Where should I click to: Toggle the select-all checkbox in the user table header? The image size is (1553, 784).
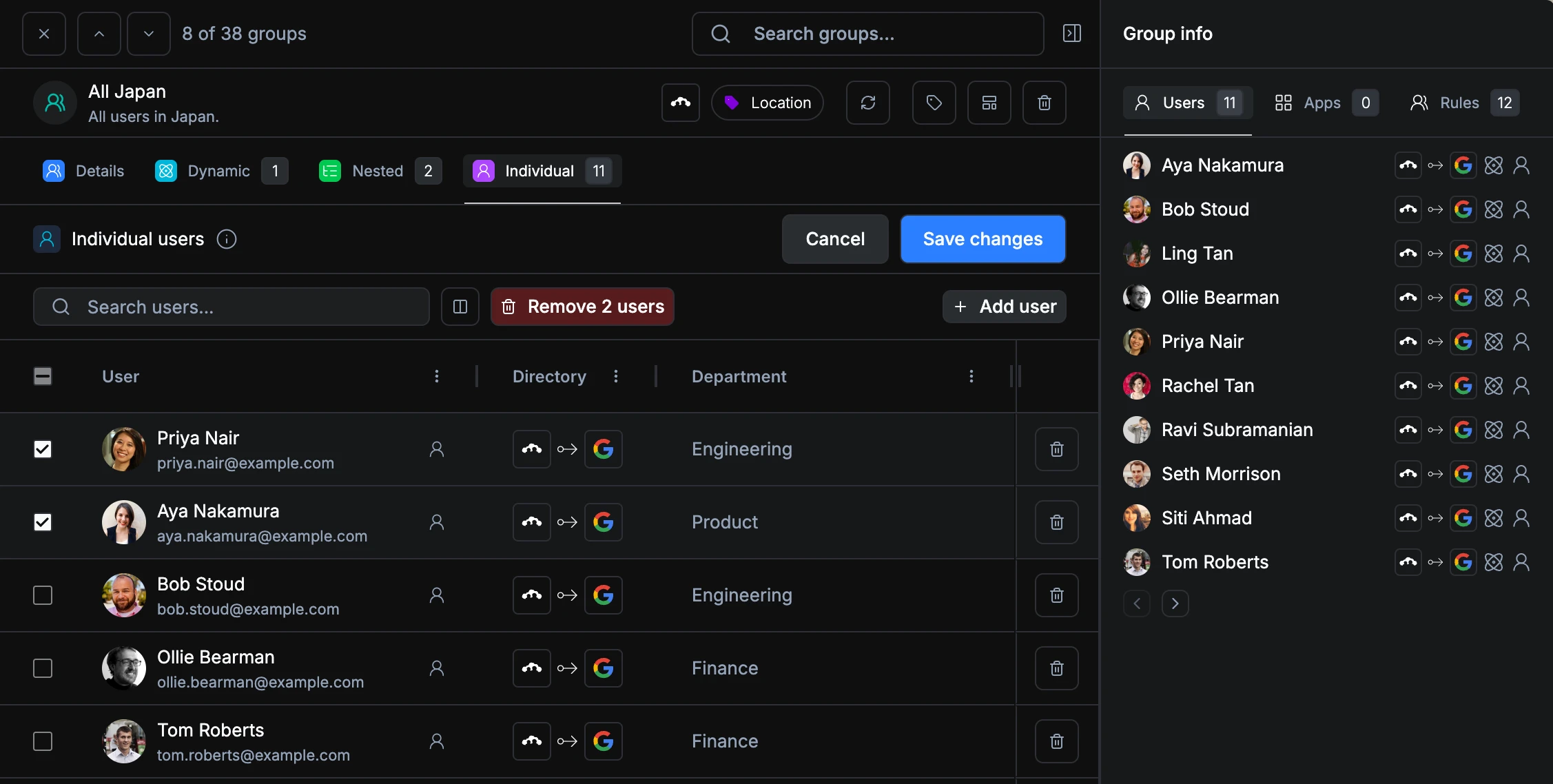[x=43, y=376]
